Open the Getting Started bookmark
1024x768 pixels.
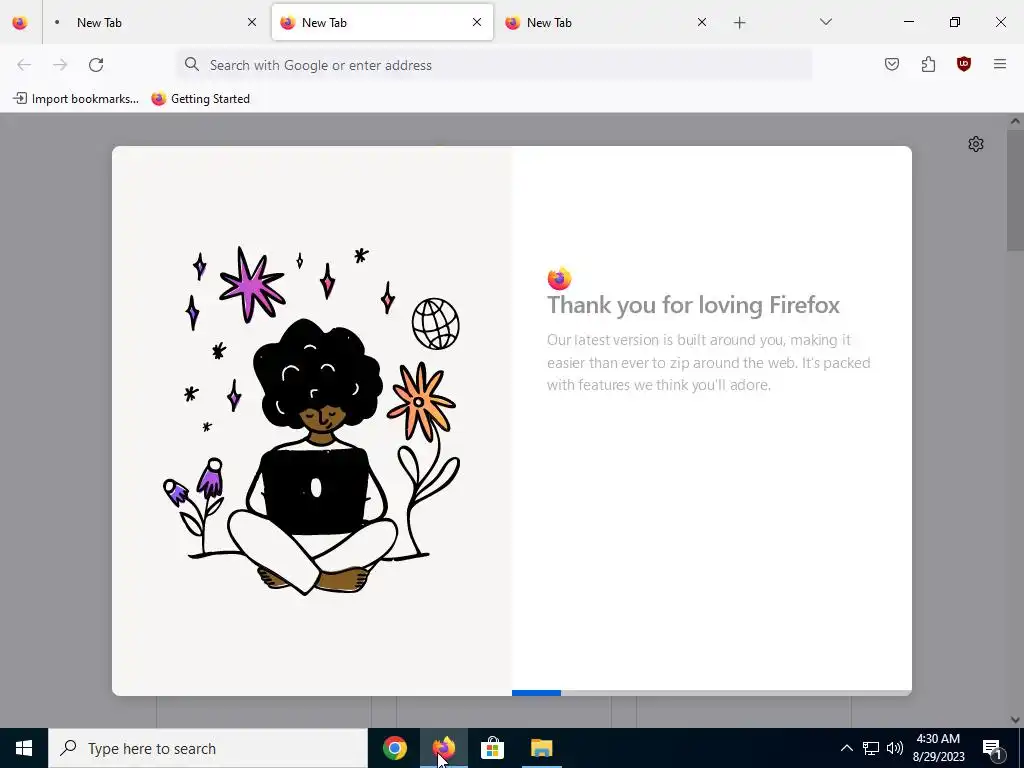pyautogui.click(x=200, y=99)
